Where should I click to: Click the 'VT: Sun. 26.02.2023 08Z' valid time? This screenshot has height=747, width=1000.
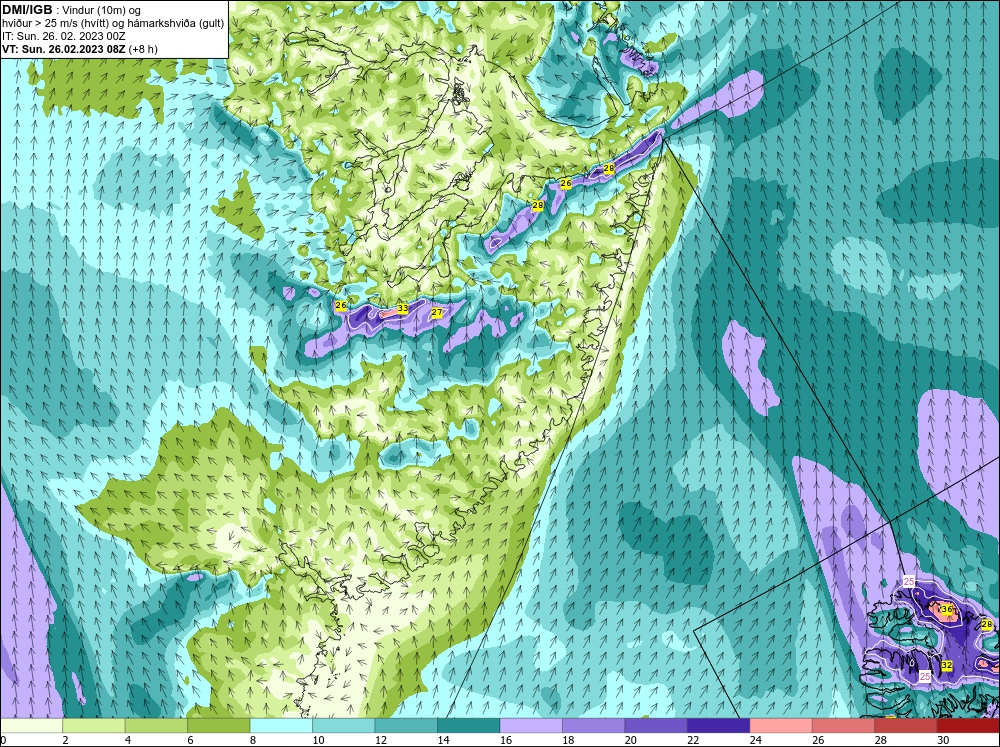(x=64, y=49)
